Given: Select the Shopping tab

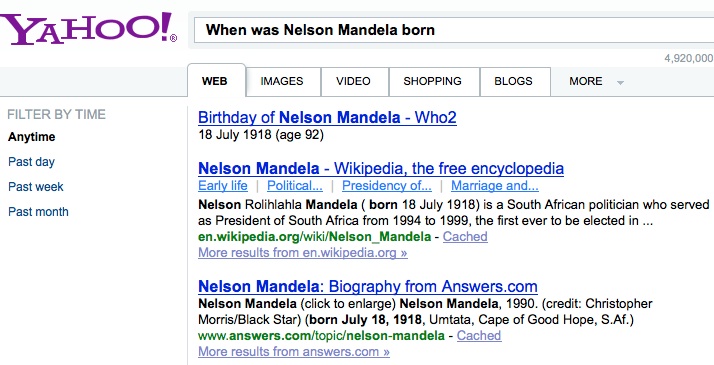Looking at the screenshot, I should click(433, 81).
